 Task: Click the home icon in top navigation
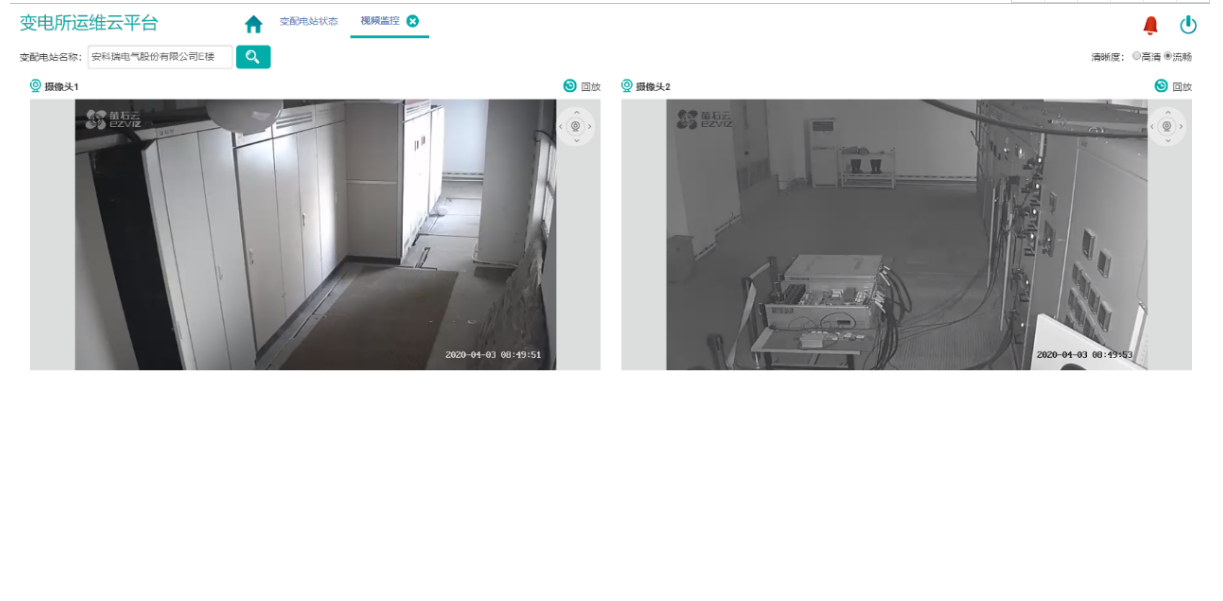pos(253,24)
